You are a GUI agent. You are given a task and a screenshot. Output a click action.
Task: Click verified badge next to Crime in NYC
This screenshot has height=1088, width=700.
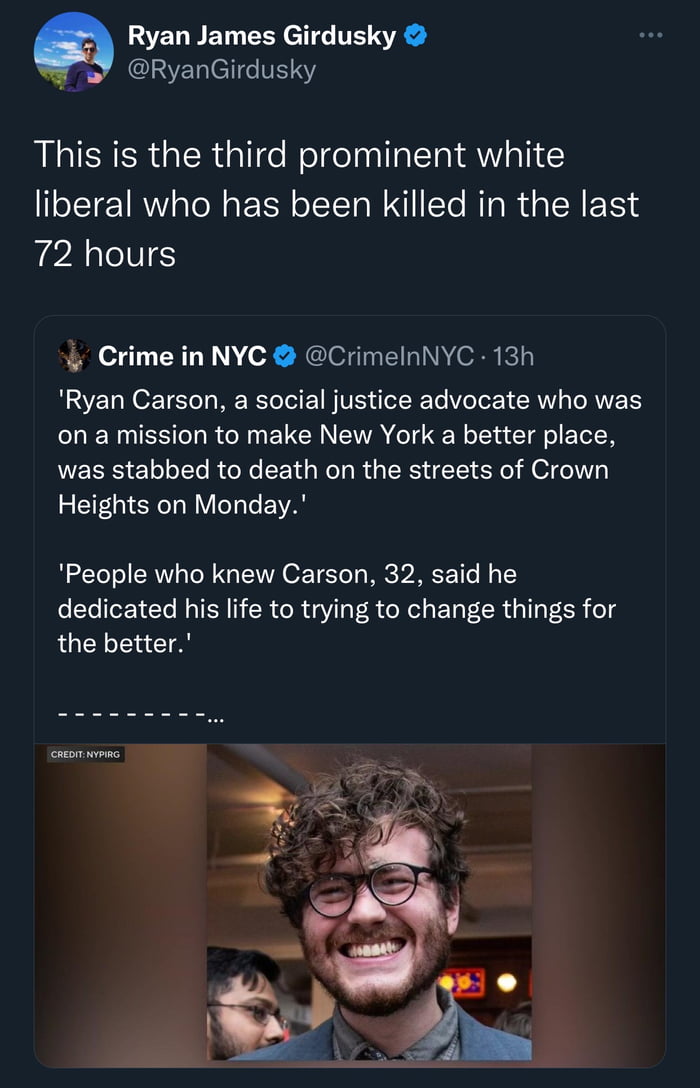click(283, 355)
